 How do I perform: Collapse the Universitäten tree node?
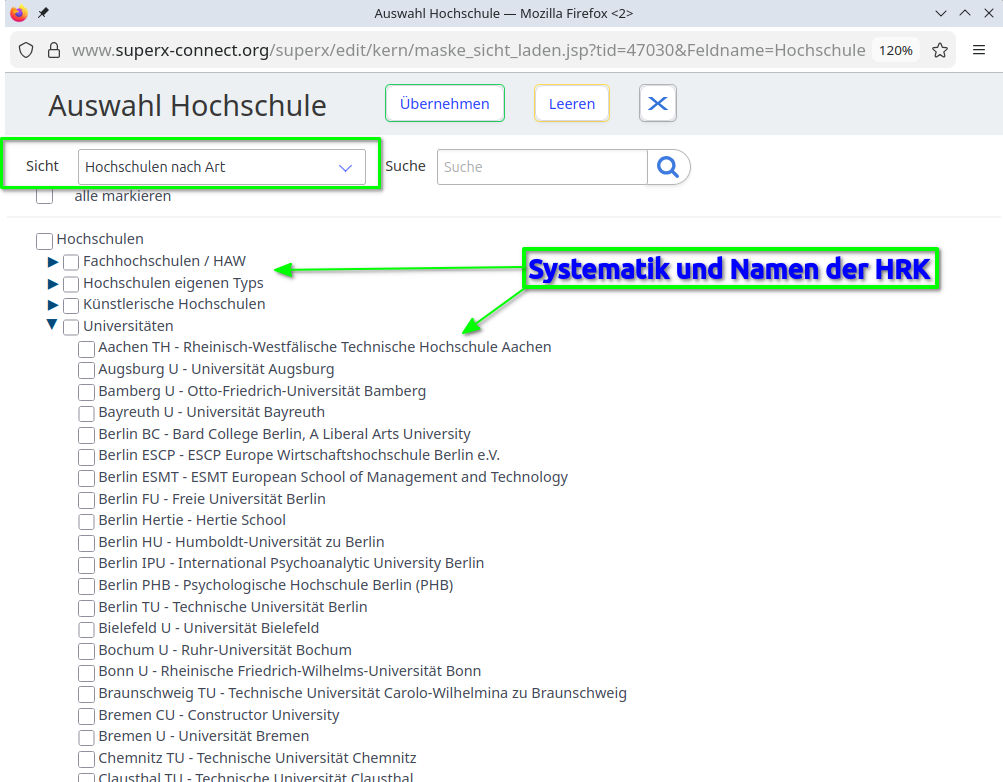click(x=52, y=325)
